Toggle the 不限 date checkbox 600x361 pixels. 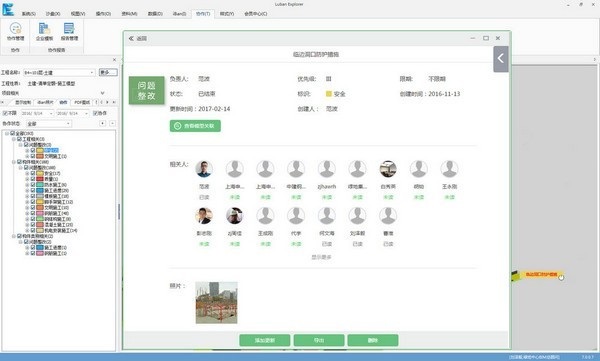coord(5,113)
